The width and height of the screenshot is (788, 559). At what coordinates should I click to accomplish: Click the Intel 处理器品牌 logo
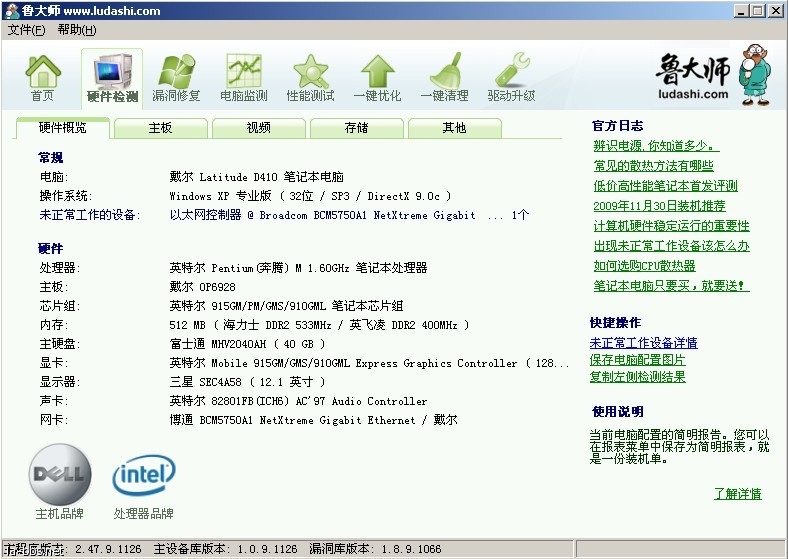point(143,479)
